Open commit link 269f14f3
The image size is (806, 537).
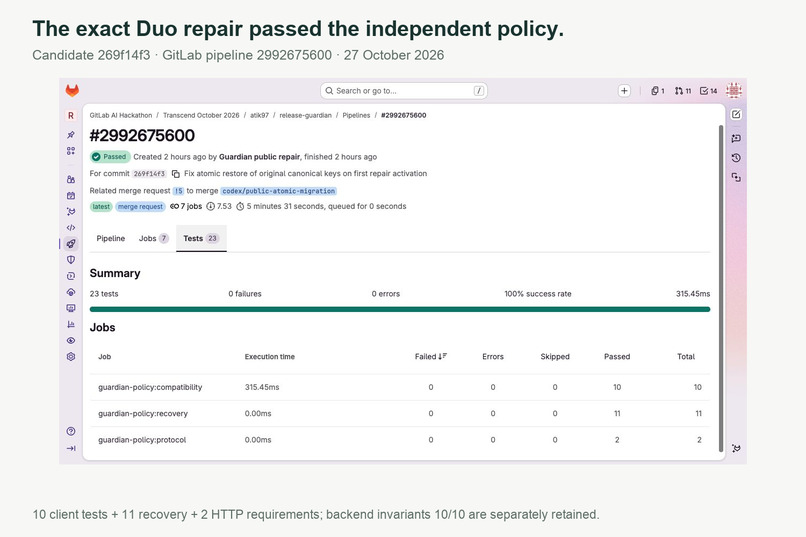tap(150, 174)
